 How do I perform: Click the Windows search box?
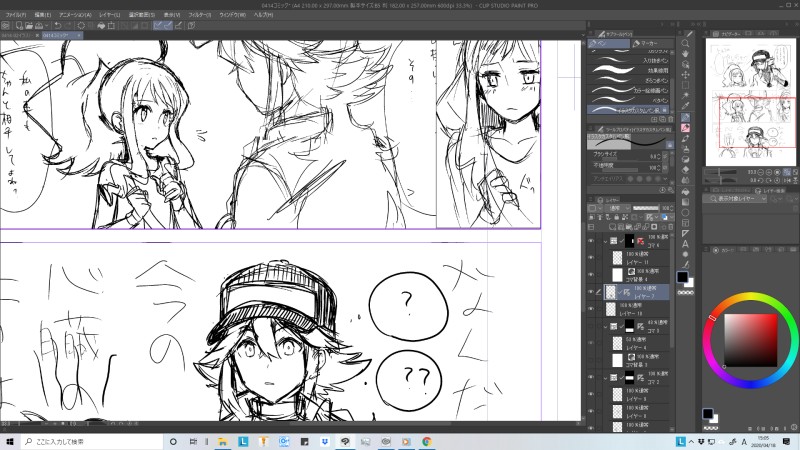[x=92, y=441]
